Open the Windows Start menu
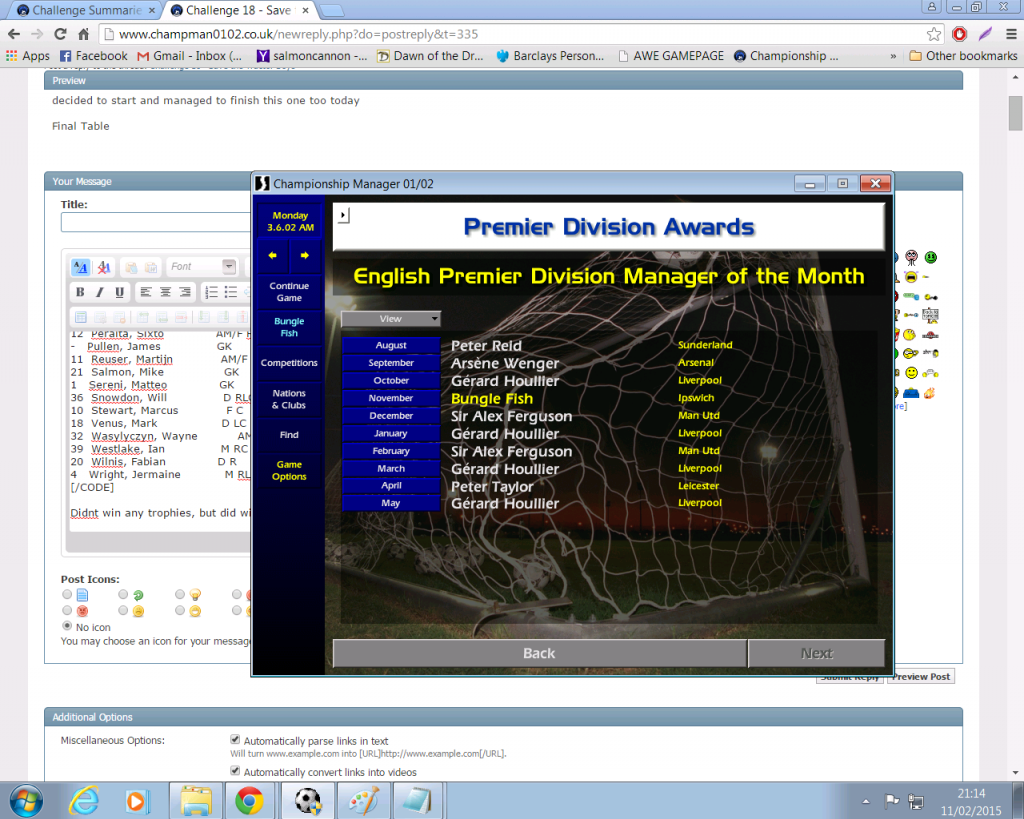This screenshot has height=819, width=1024. 27,801
